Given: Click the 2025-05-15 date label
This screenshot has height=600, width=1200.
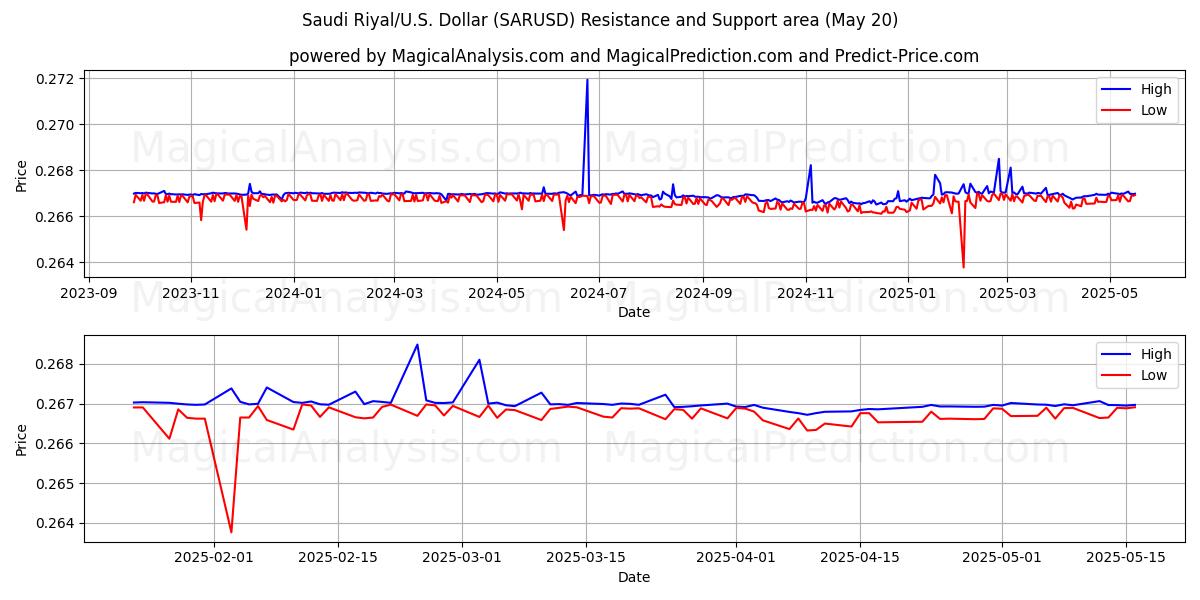Looking at the screenshot, I should [x=1126, y=558].
